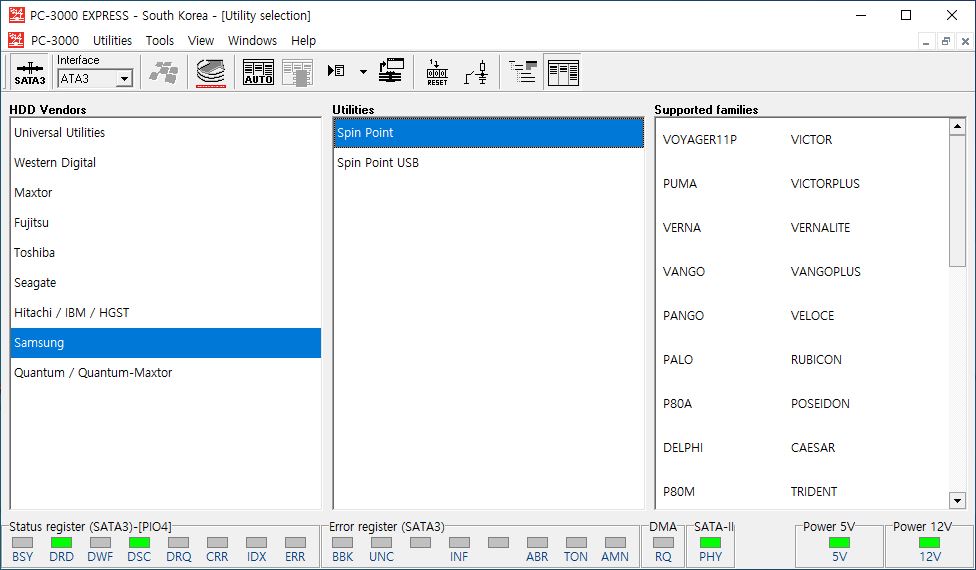Click the SATA3 port selection icon
This screenshot has width=976, height=570.
point(30,73)
